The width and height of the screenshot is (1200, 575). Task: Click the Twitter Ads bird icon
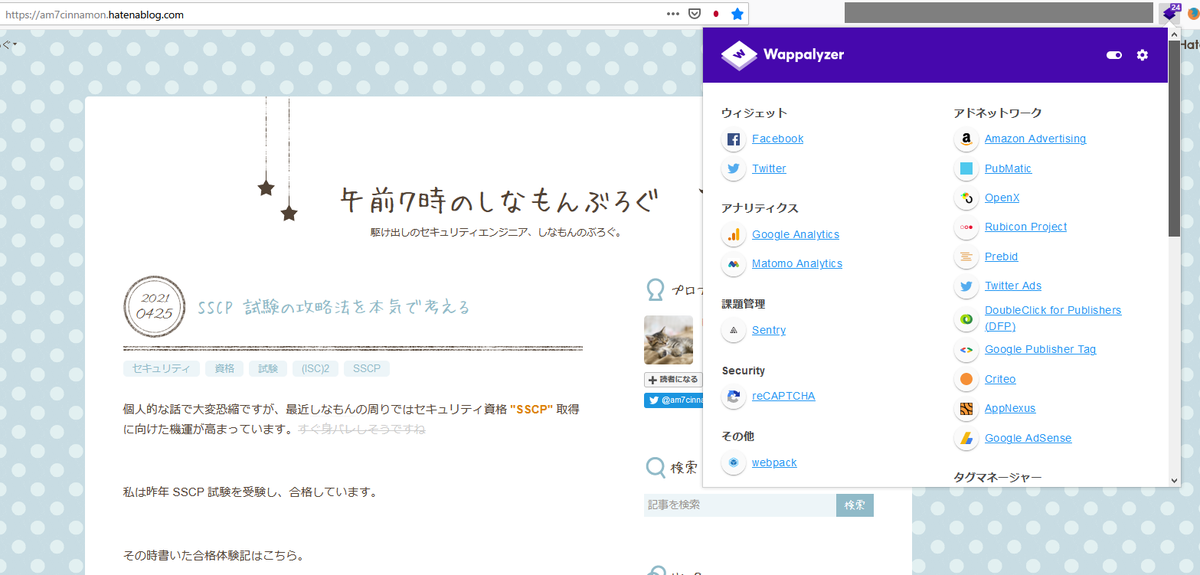point(966,286)
